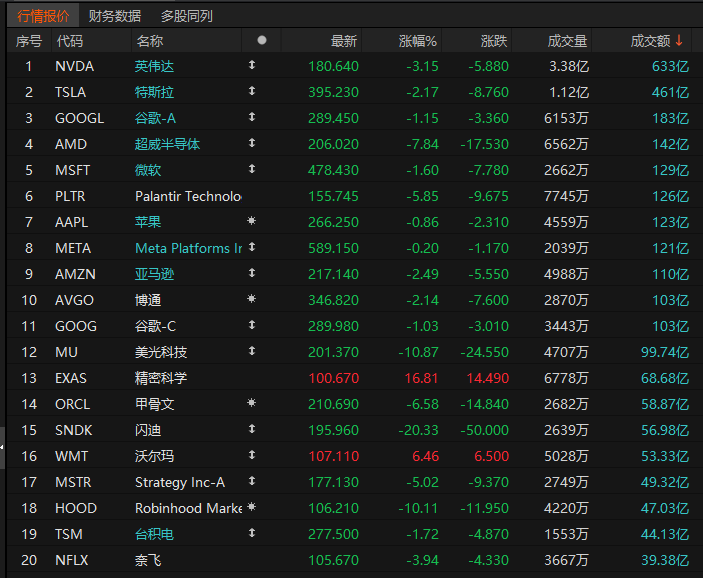Screen dimensions: 703x578
Task: Select the 谷歌-C name cell
Action: pos(156,326)
